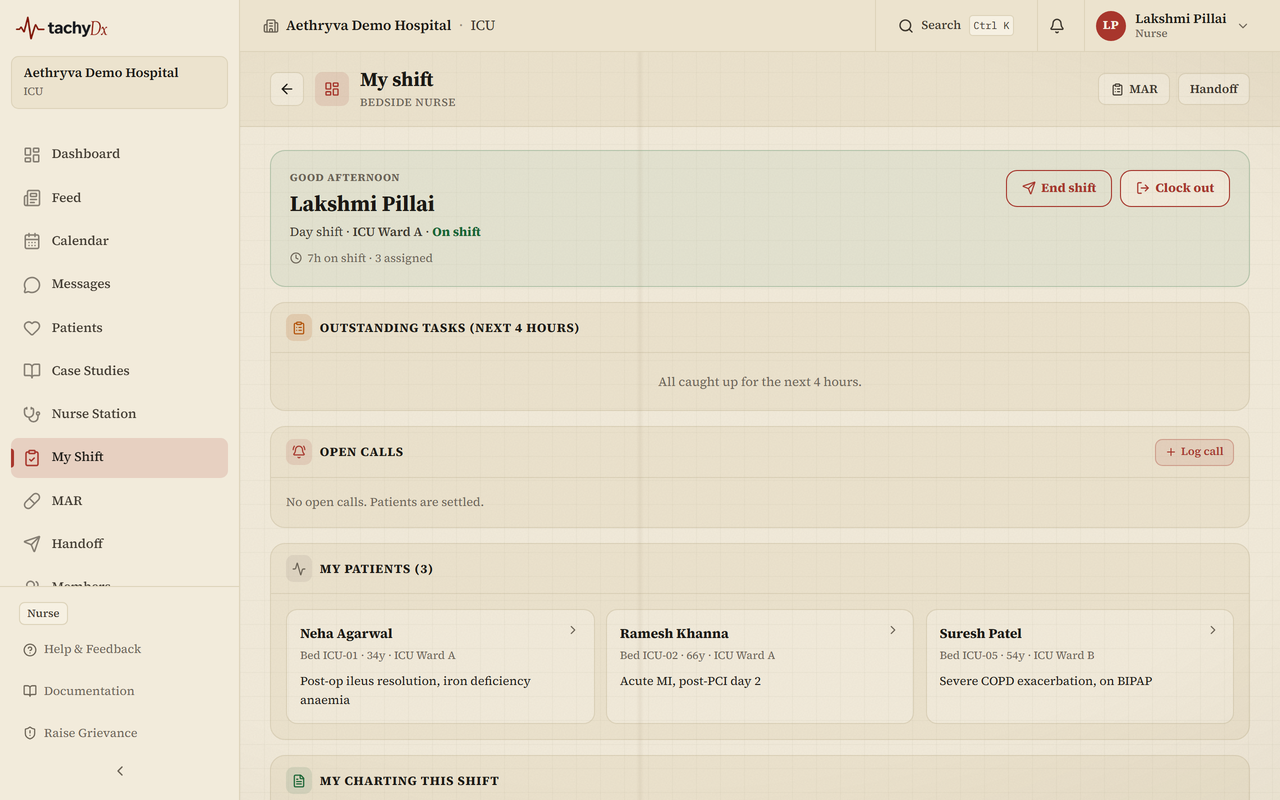Click the My Charting document icon
The image size is (1280, 800).
[299, 781]
